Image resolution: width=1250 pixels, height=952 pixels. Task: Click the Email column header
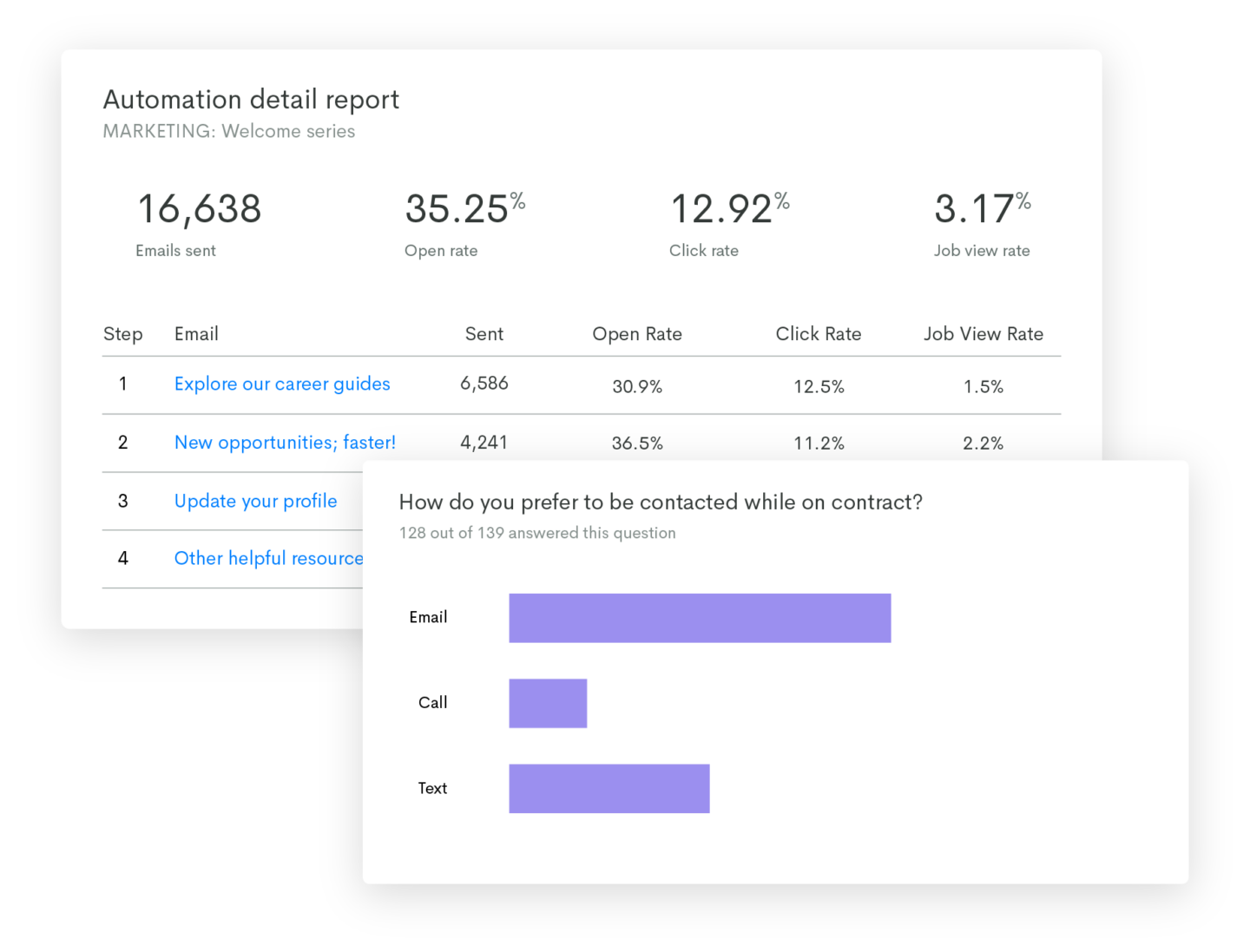click(196, 334)
